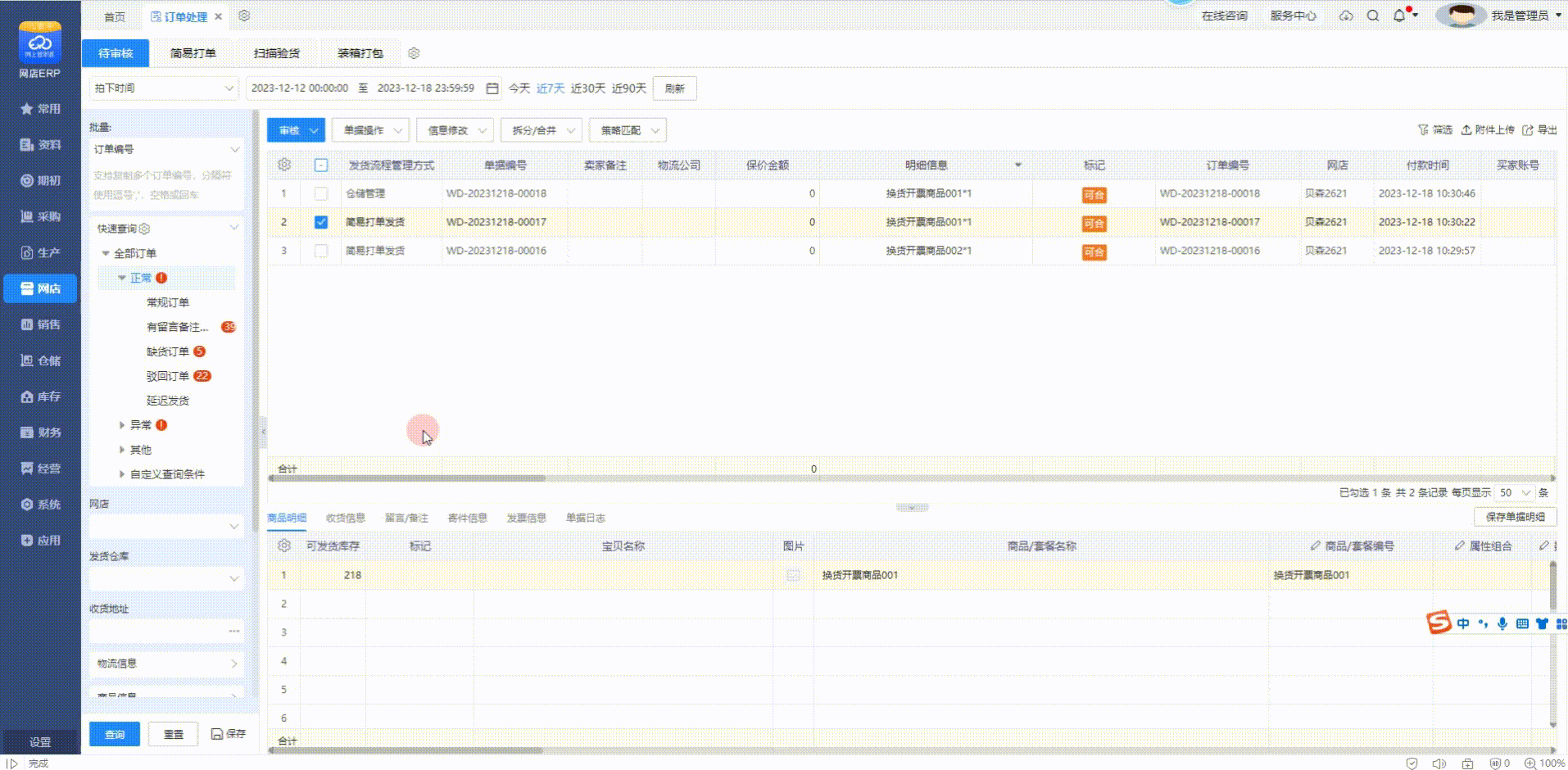
Task: Open the 收货信息 detail tab
Action: (346, 518)
